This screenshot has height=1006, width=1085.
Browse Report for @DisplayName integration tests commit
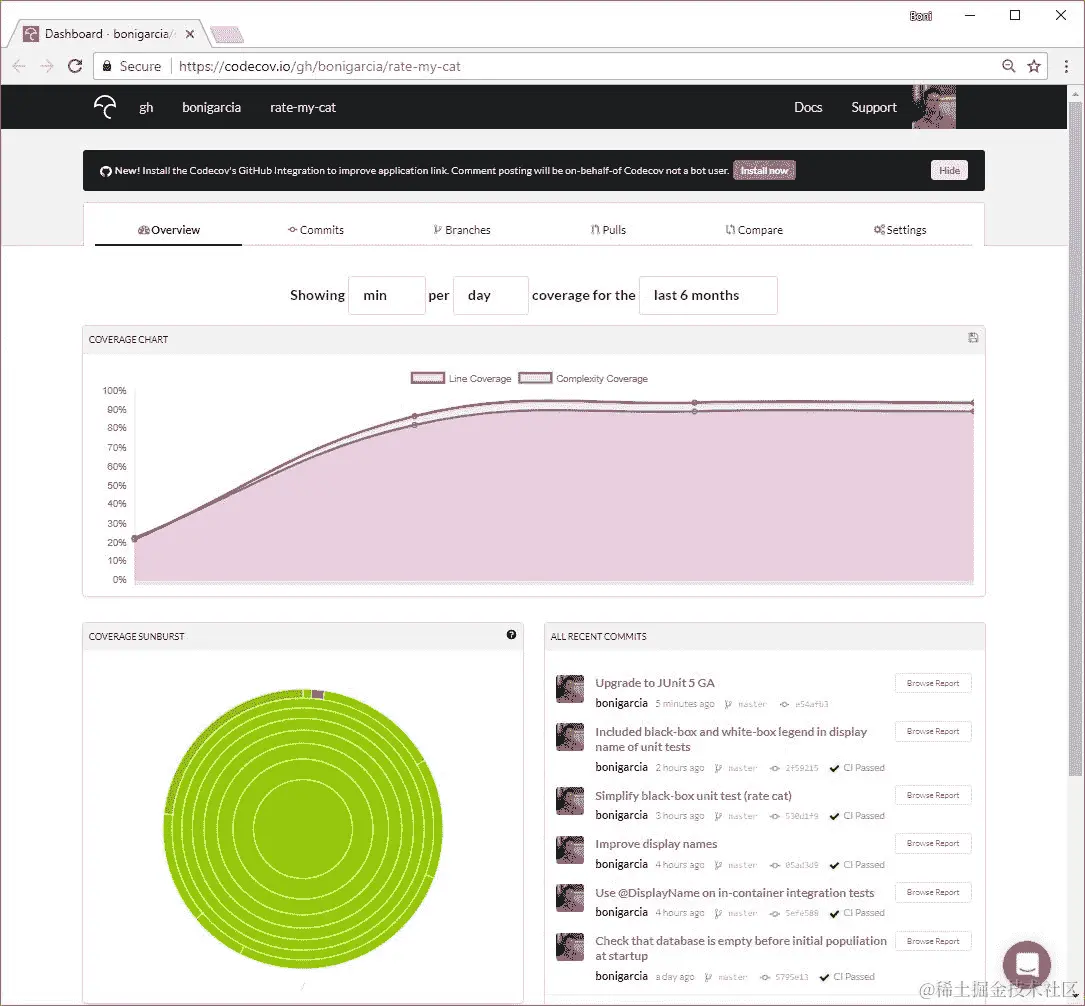(x=933, y=892)
